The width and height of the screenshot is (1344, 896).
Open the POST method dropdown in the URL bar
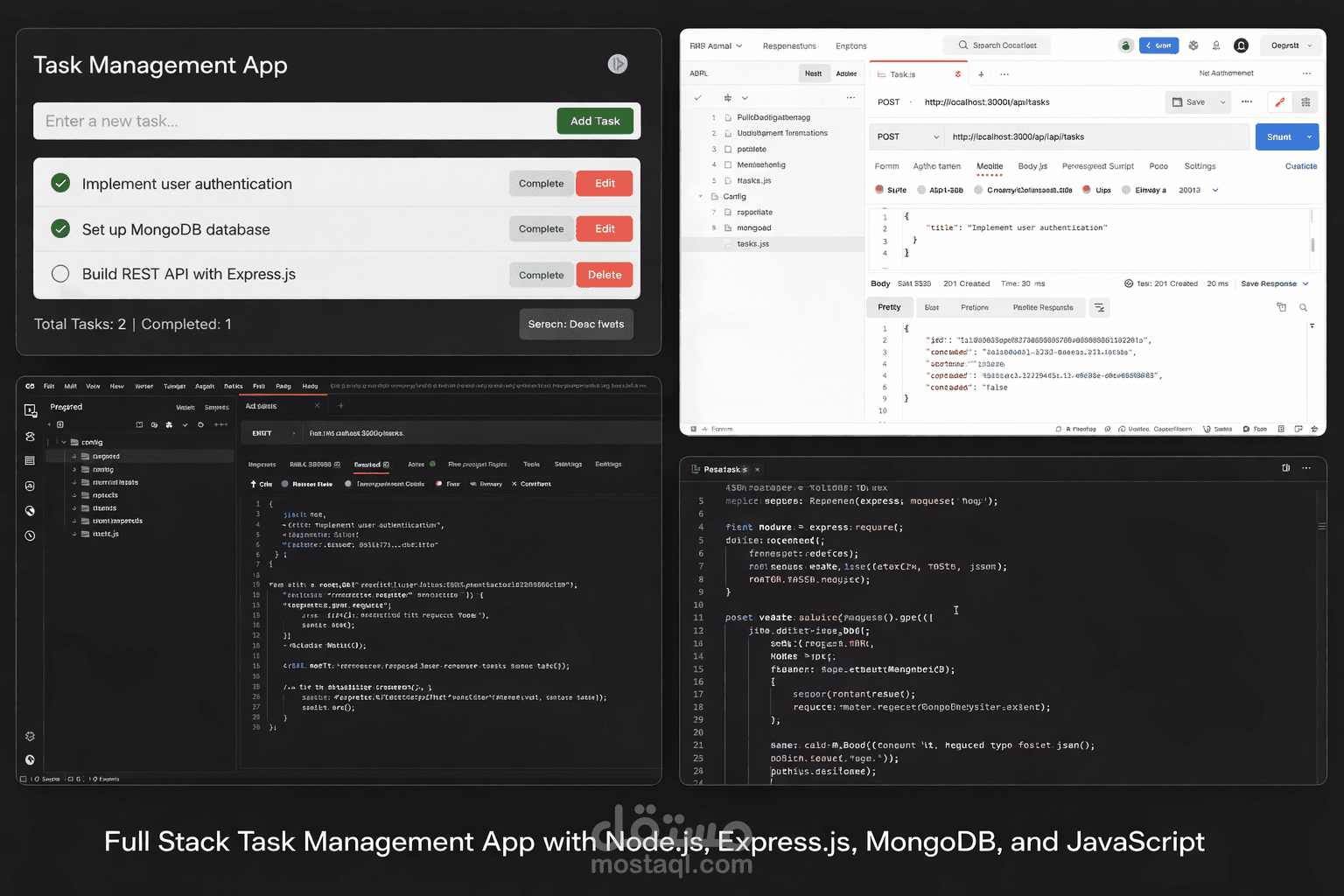tap(910, 137)
